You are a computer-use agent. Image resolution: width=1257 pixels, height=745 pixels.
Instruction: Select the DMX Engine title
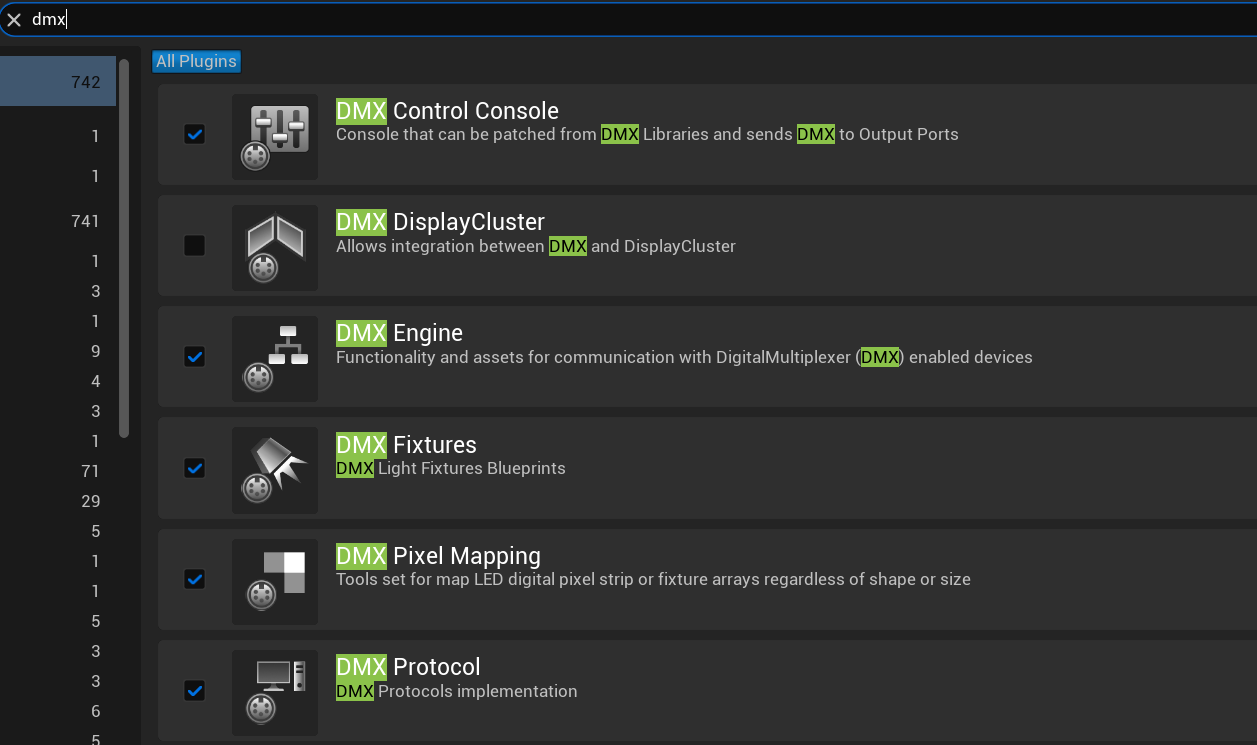point(399,333)
